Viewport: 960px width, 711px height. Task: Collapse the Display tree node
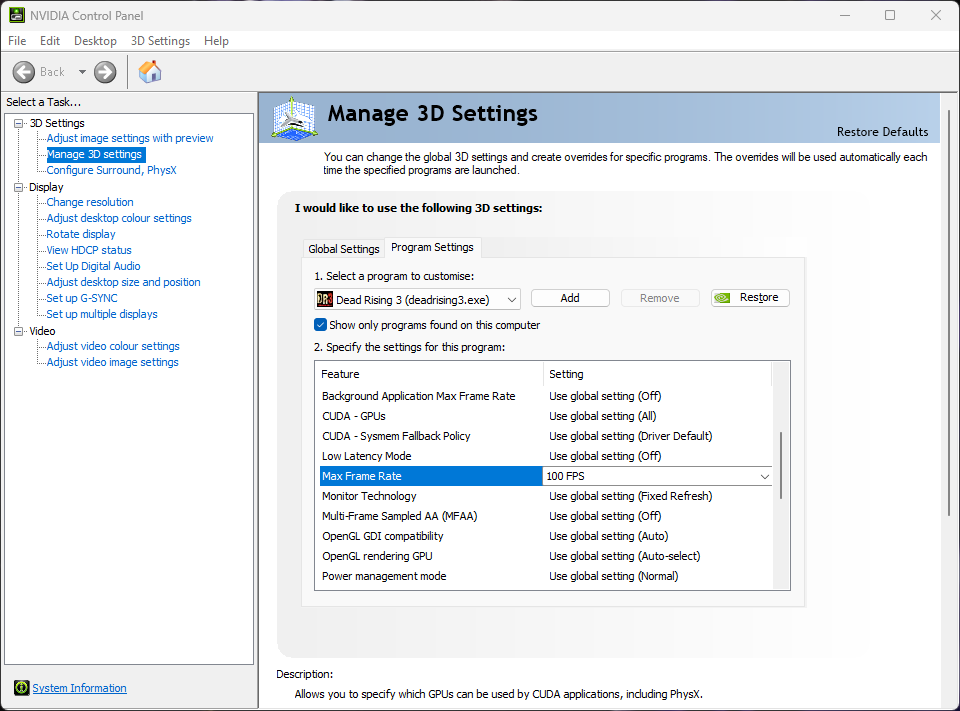(18, 187)
